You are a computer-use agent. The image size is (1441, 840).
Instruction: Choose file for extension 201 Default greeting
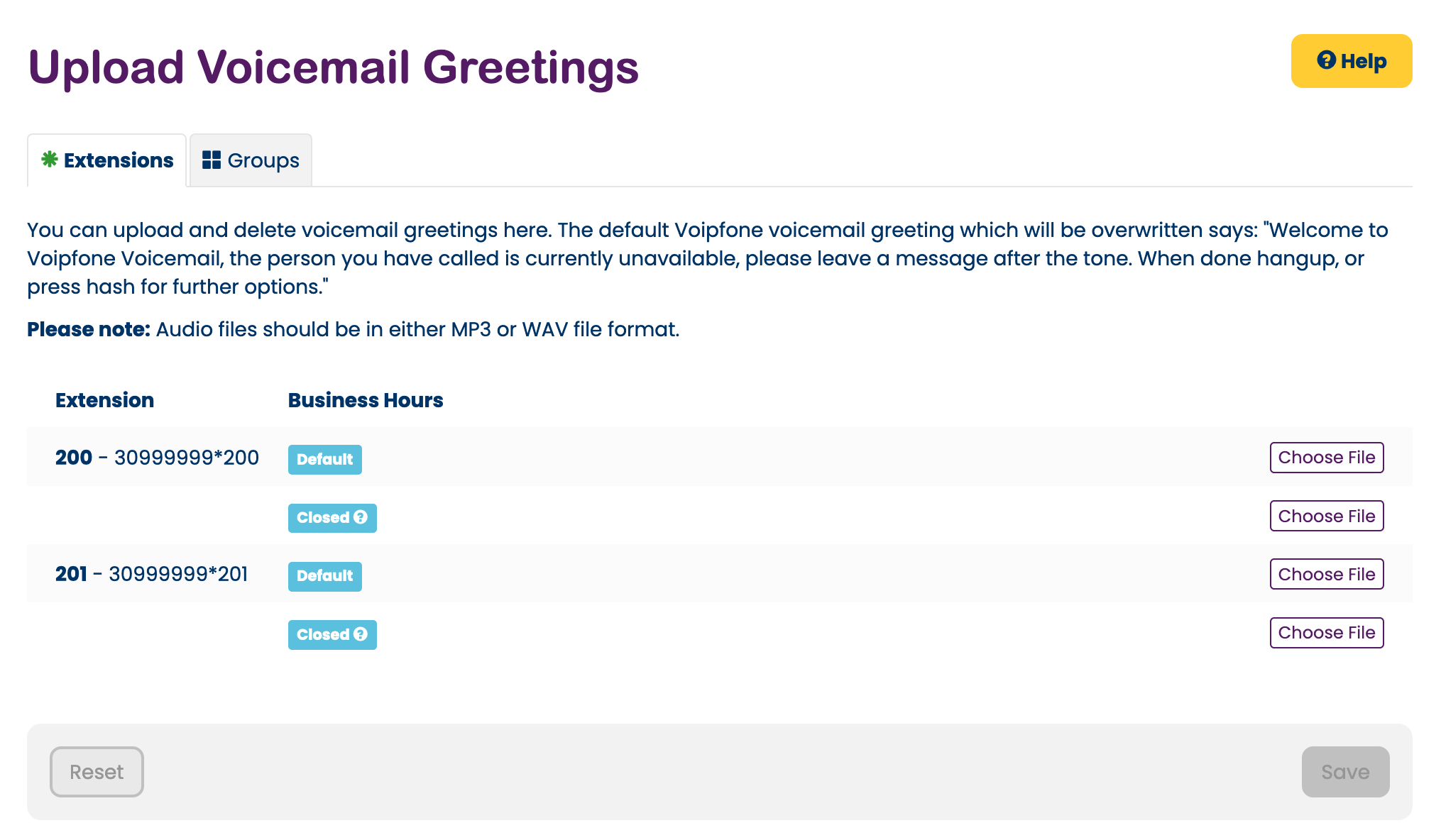[x=1327, y=574]
